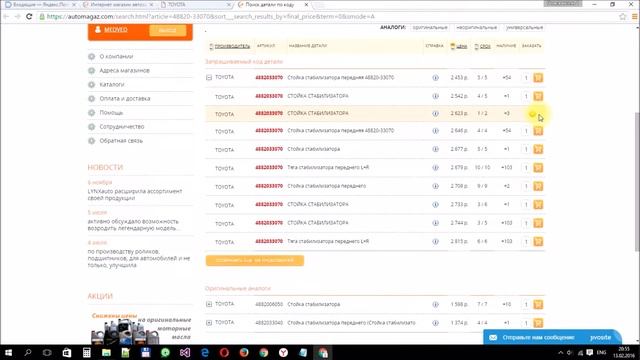Open info icon for the 2 677 р. row
This screenshot has width=640, height=360.
pos(436,149)
